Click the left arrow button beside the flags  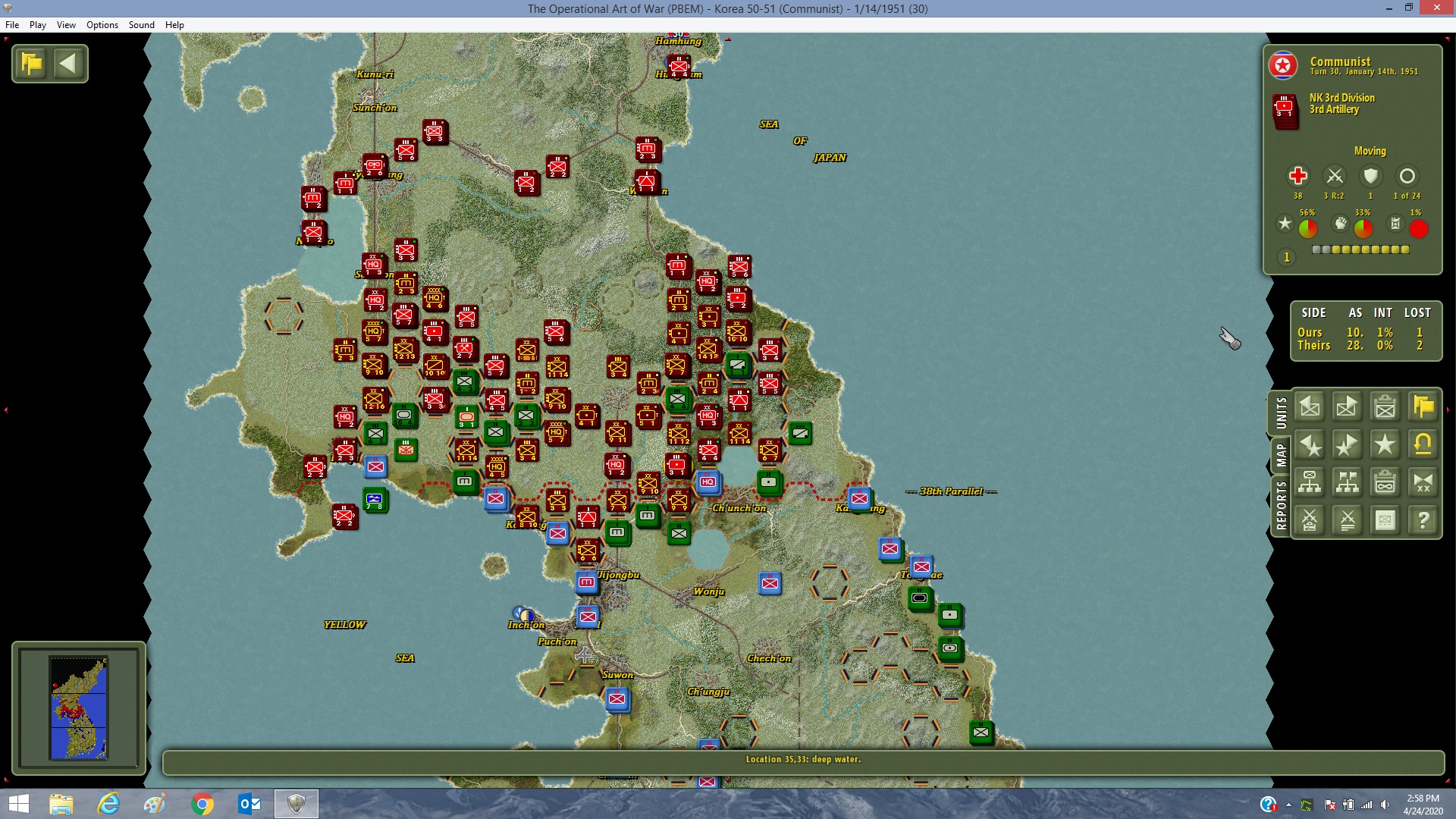tap(68, 64)
